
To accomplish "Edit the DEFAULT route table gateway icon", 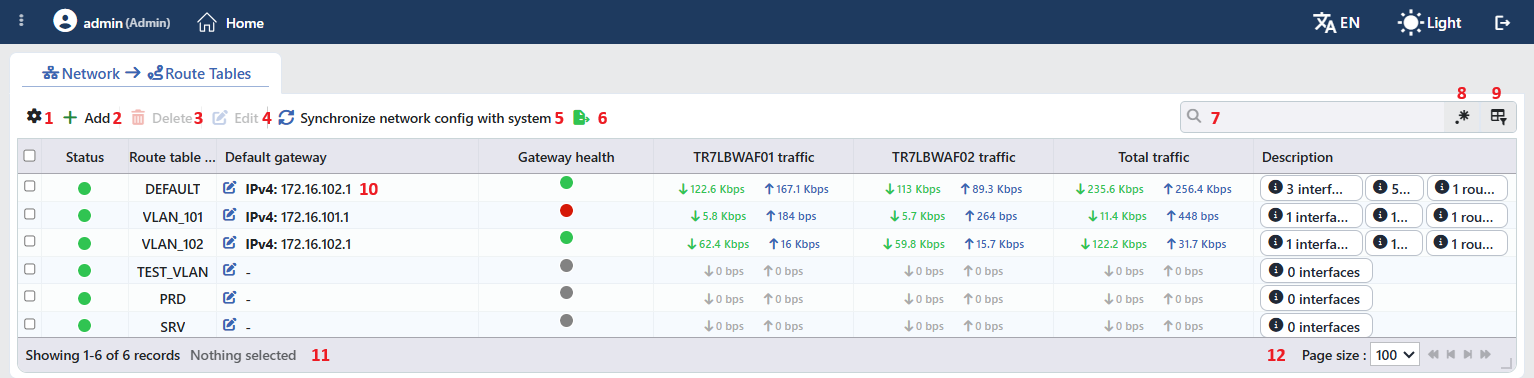I will (230, 187).
